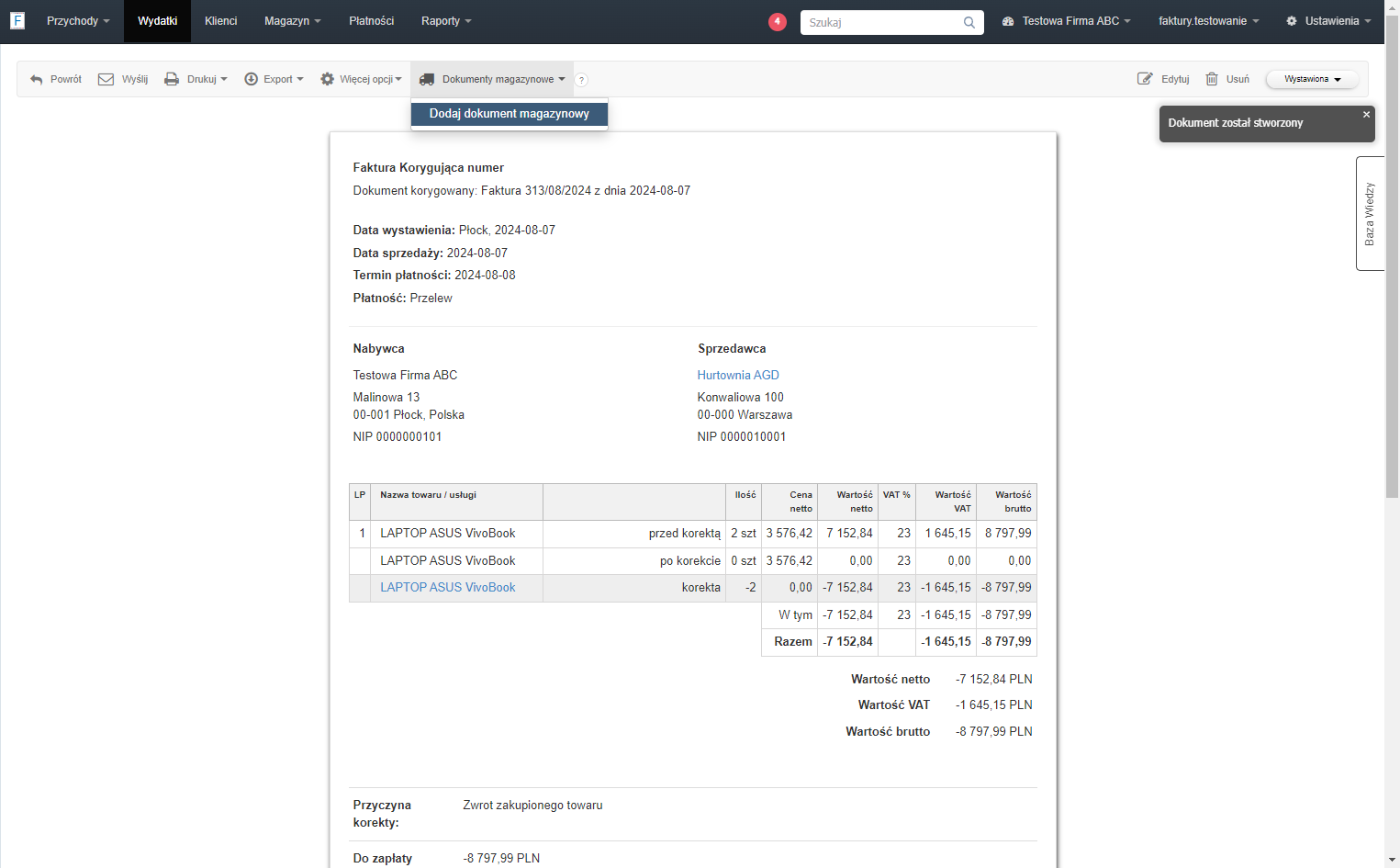
Task: Click the Dokumenty magazynowe truck icon
Action: point(427,80)
